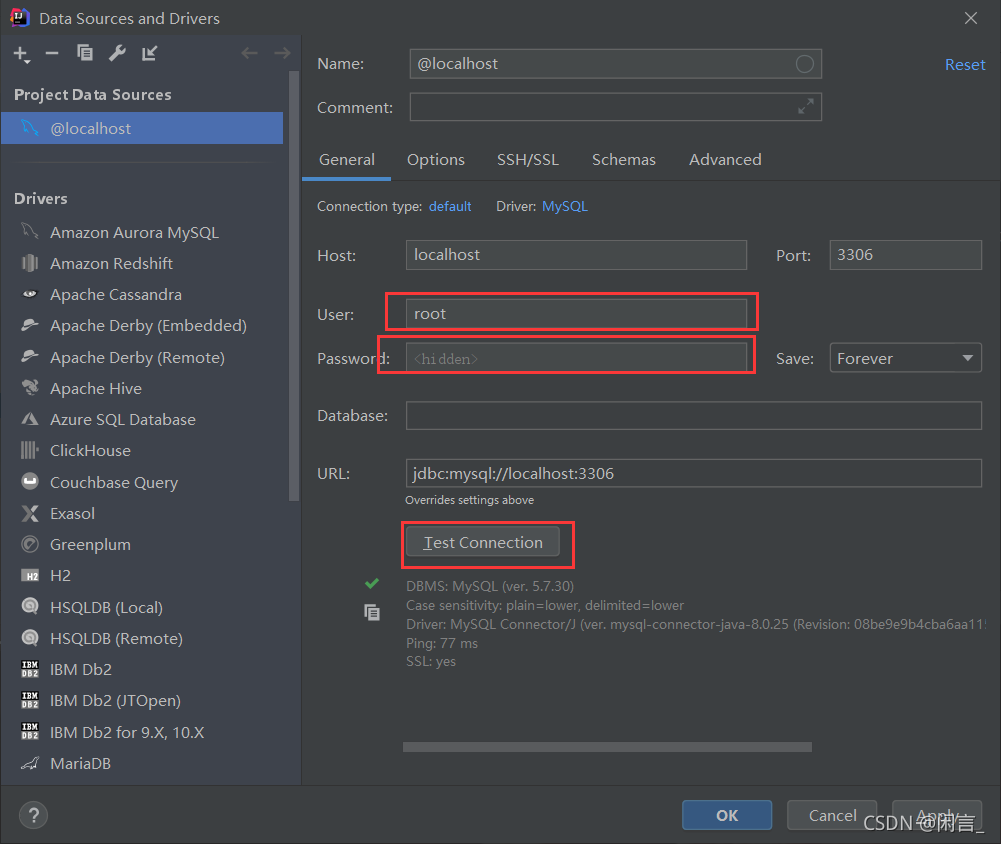Focus the Name input field
The image size is (1001, 844).
click(615, 64)
